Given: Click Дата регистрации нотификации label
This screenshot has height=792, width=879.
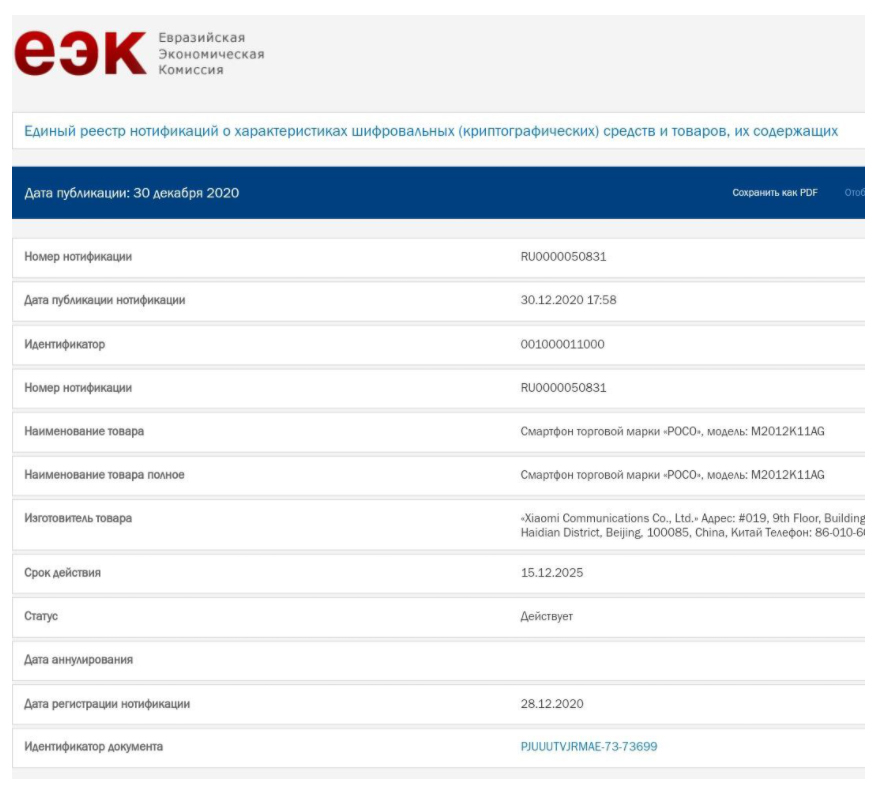Looking at the screenshot, I should pos(107,704).
